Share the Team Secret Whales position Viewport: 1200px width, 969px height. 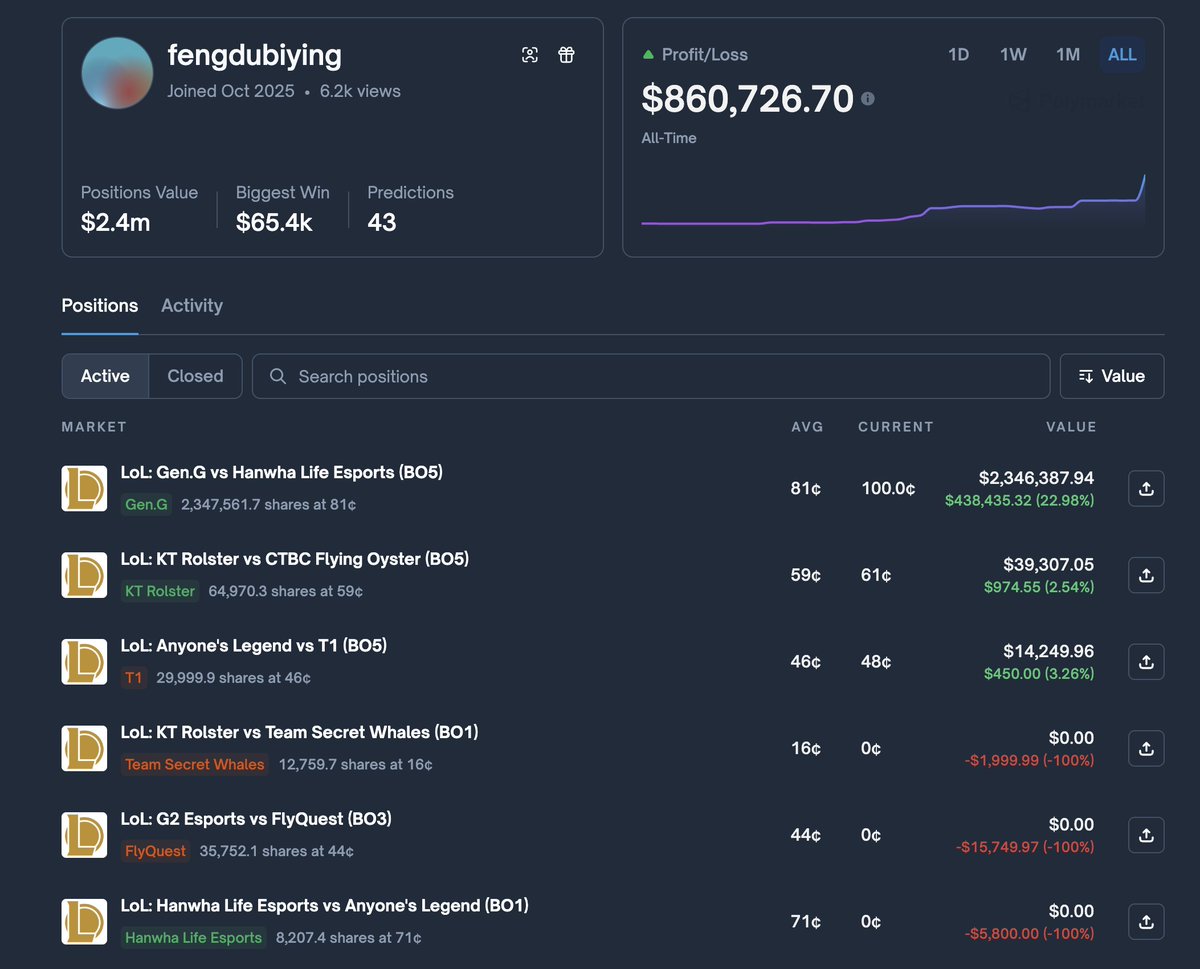tap(1146, 748)
